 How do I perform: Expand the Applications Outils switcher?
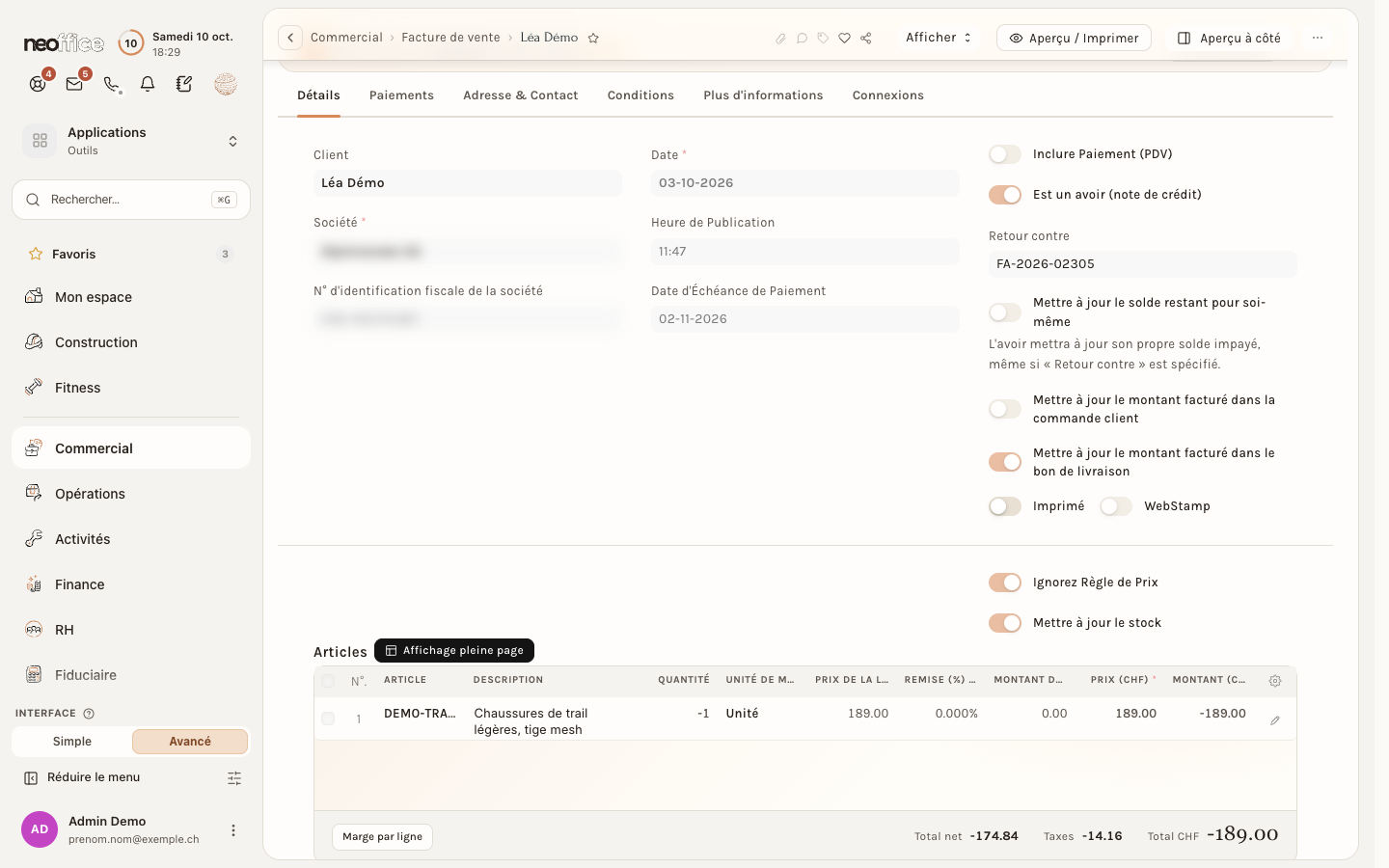pyautogui.click(x=131, y=141)
